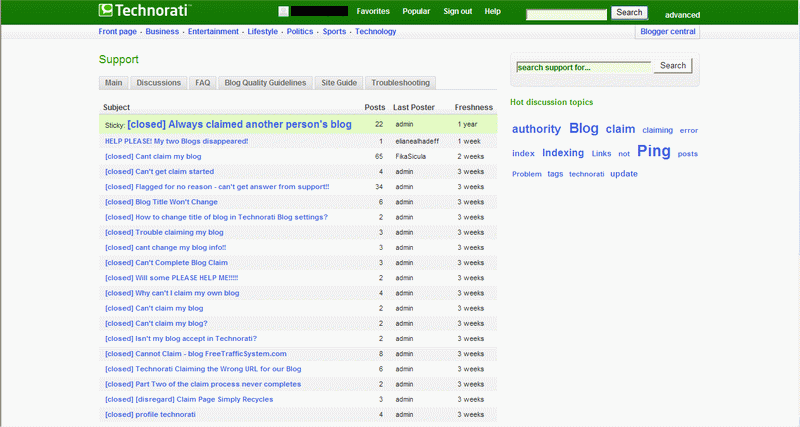Open thread Cant claim my blog
The image size is (800, 427).
153,157
